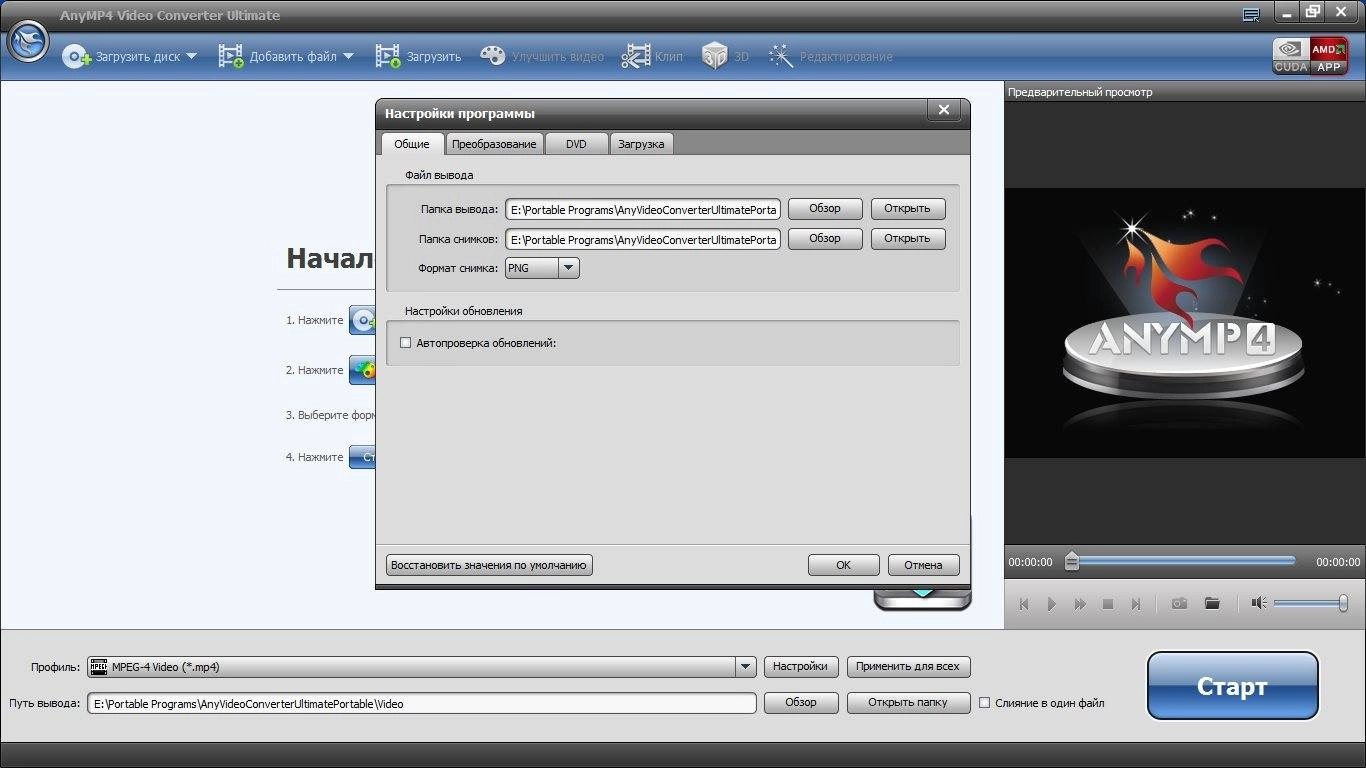Click the volume slider

pos(1311,603)
